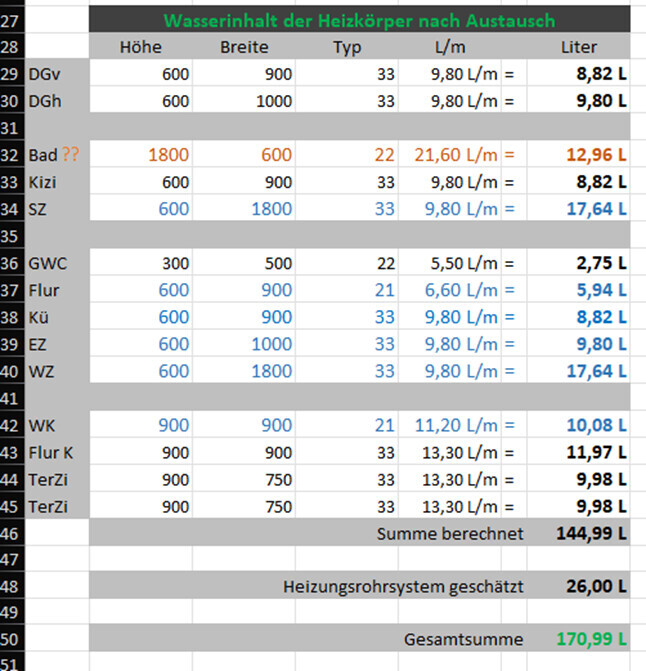
Task: Click the "Liter" heading cell
Action: pos(579,46)
